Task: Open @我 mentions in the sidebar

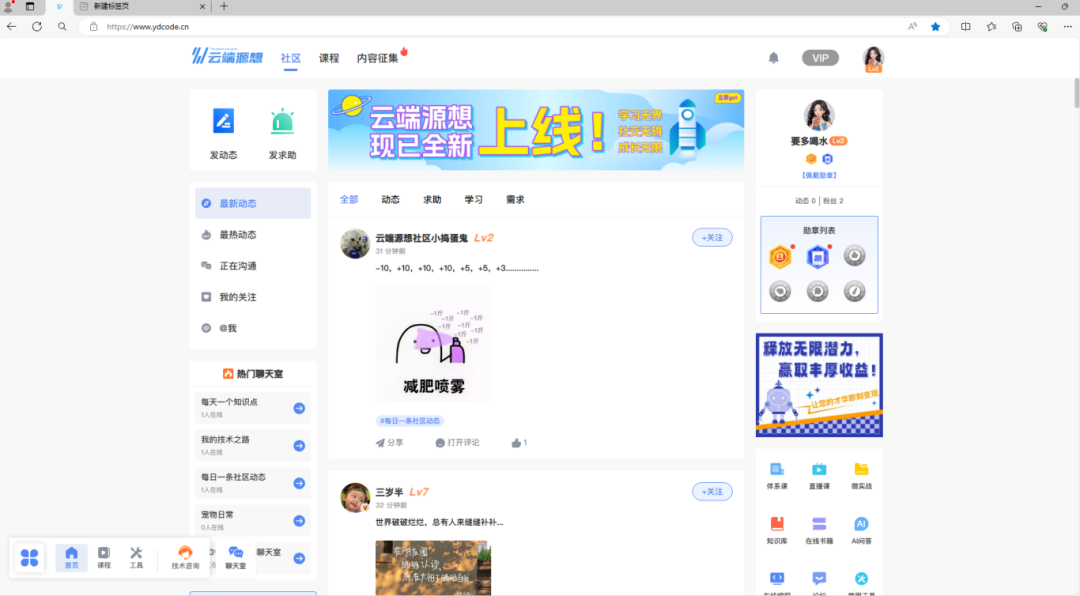Action: tap(253, 328)
